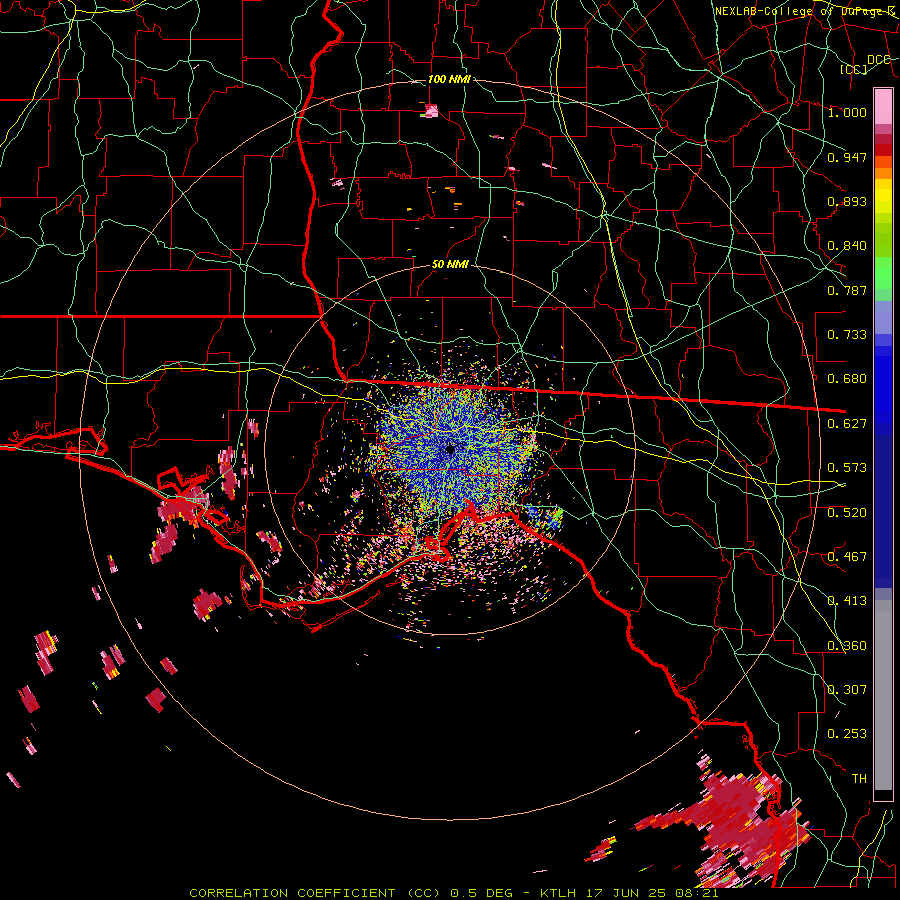Select the 0.520 color scale value
Viewport: 900px width, 900px height.
pos(847,513)
